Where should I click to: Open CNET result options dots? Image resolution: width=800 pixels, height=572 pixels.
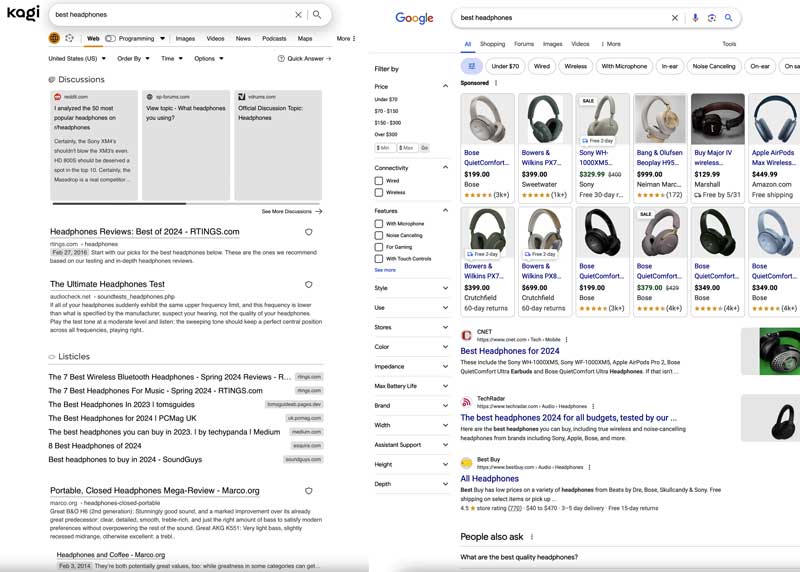click(x=566, y=339)
